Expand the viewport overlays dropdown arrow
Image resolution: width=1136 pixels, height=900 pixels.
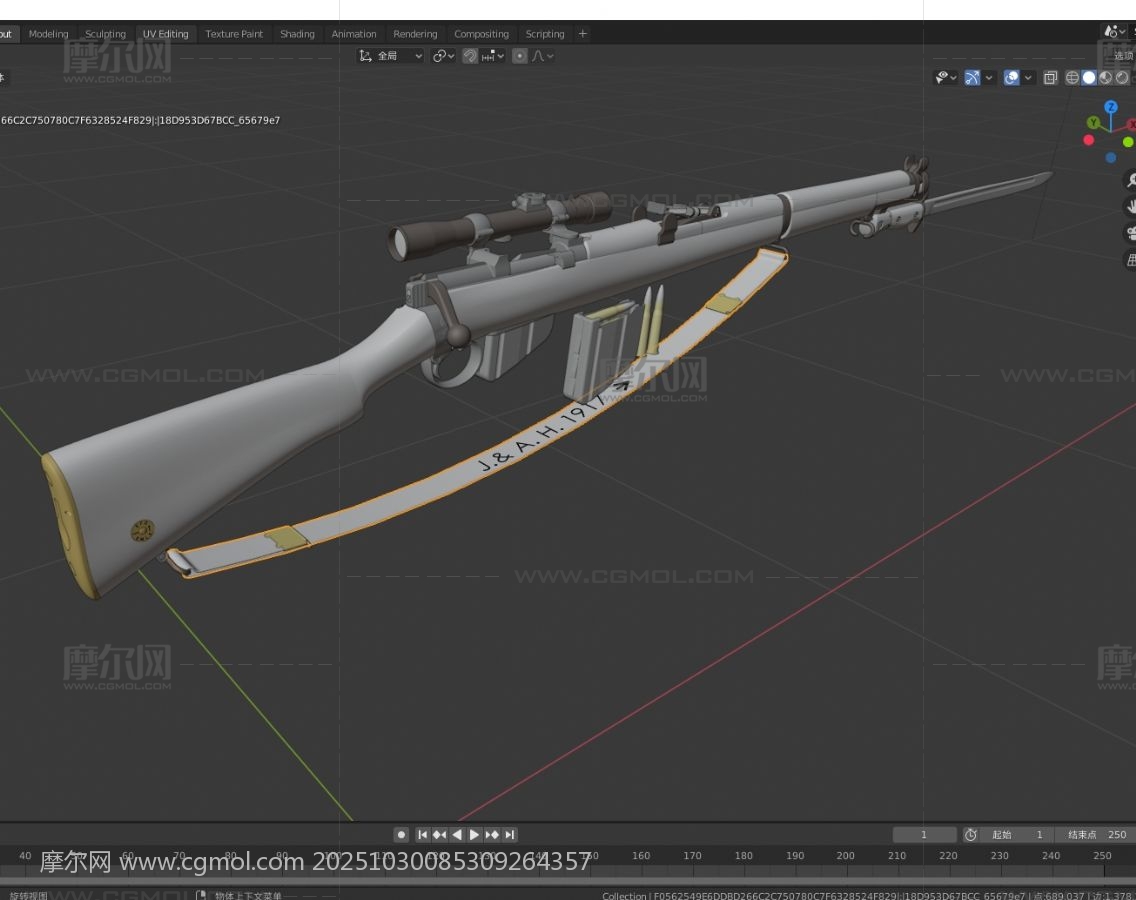(1028, 77)
